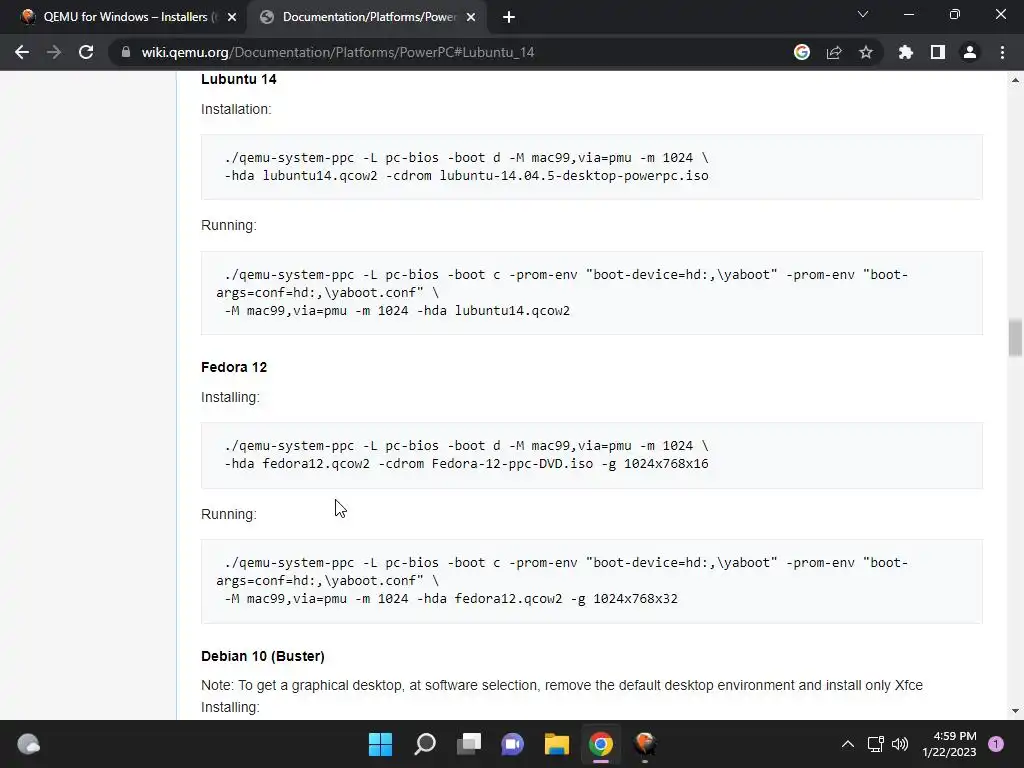This screenshot has height=768, width=1024.
Task: Share this page icon
Action: [x=834, y=52]
